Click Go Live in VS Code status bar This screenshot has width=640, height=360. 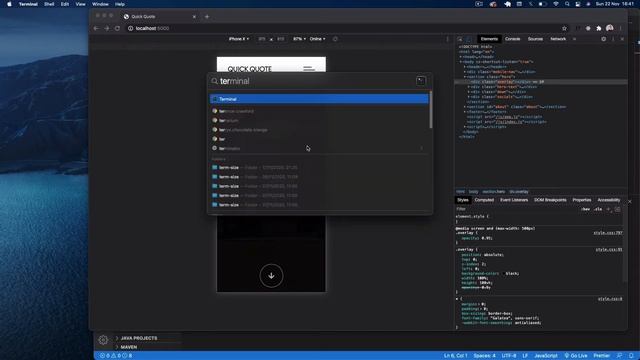pos(576,356)
